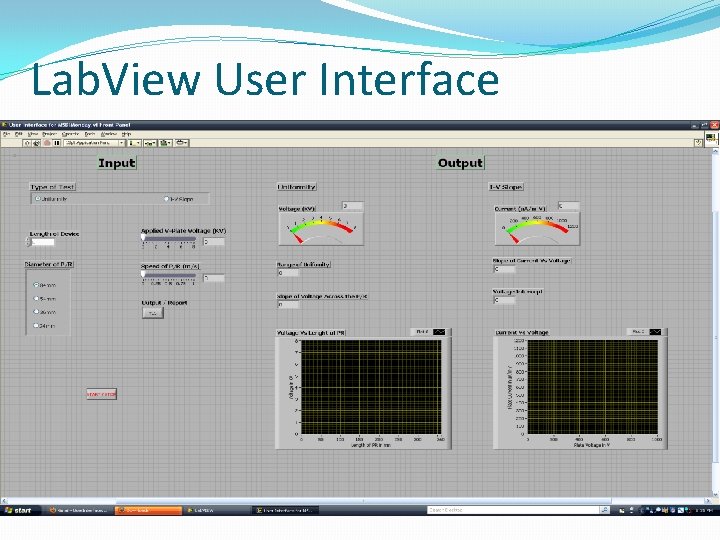The image size is (720, 540).
Task: Click the Applied V-Plate Voltage numeric field
Action: (x=214, y=242)
